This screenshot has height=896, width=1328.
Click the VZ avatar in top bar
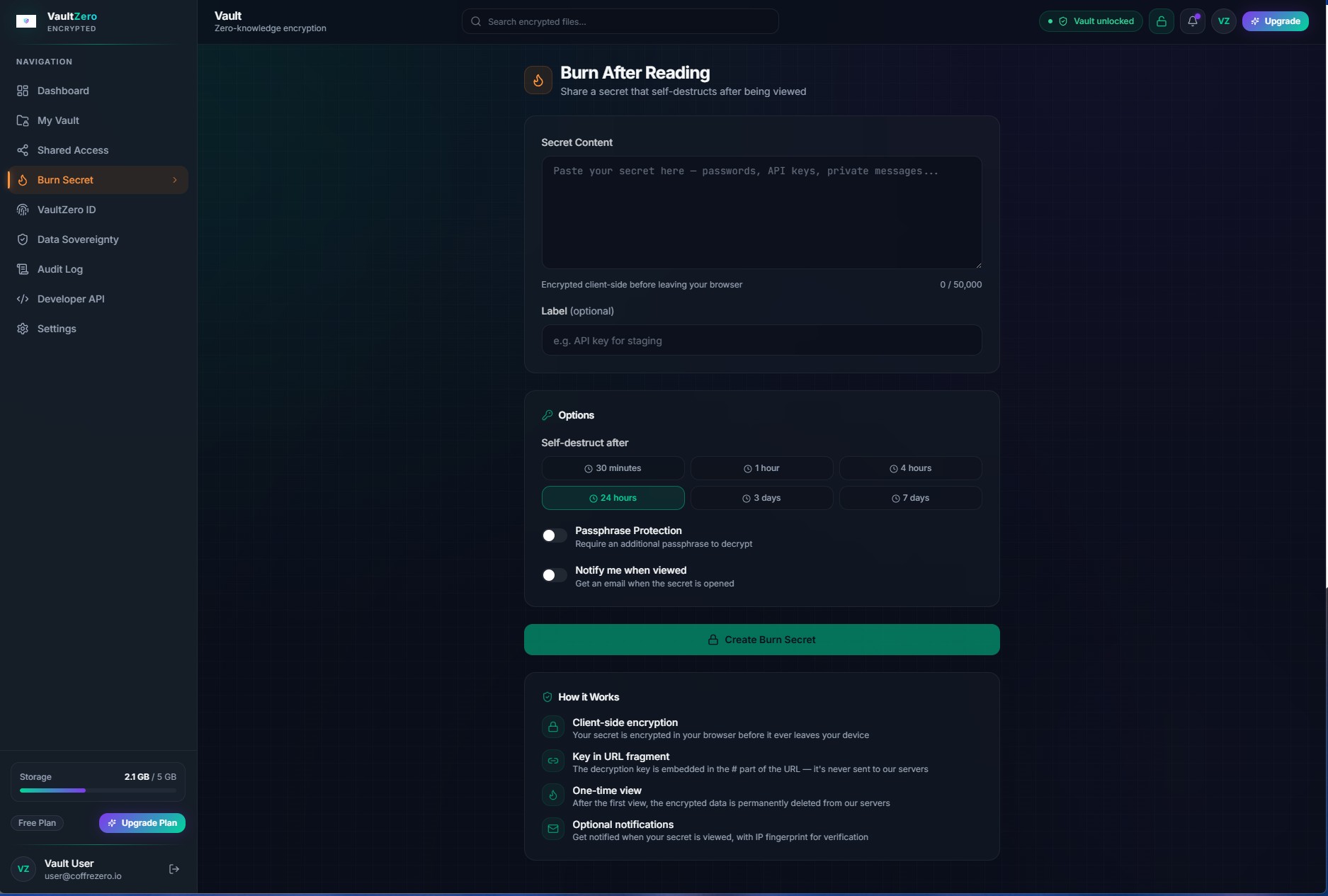(1223, 21)
